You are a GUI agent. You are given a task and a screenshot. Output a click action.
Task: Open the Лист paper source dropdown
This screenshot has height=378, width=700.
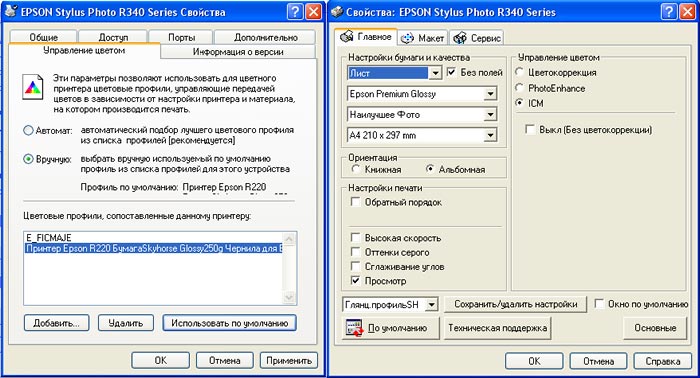(435, 73)
